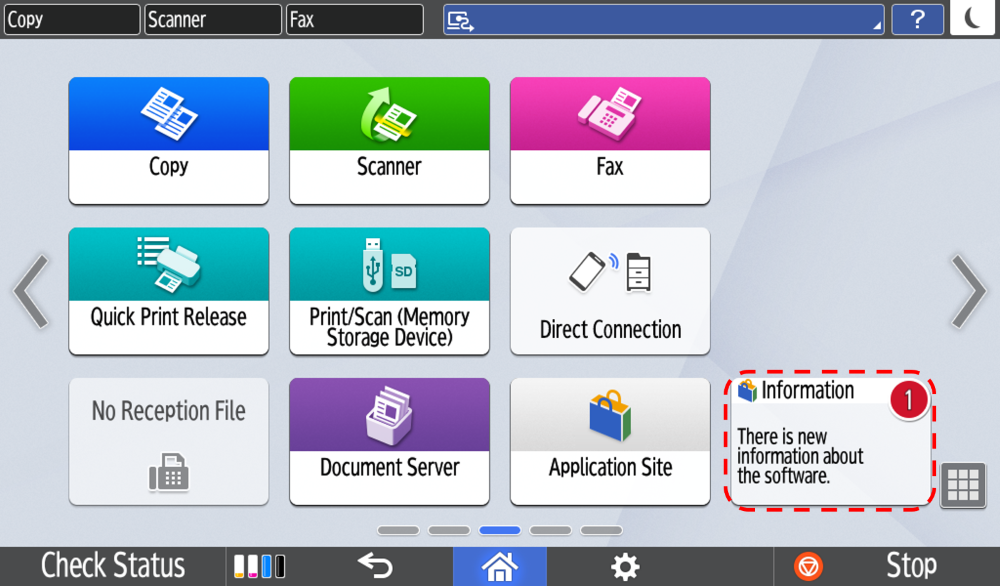Open the Fax application tile
1000x586 pixels.
[x=610, y=140]
